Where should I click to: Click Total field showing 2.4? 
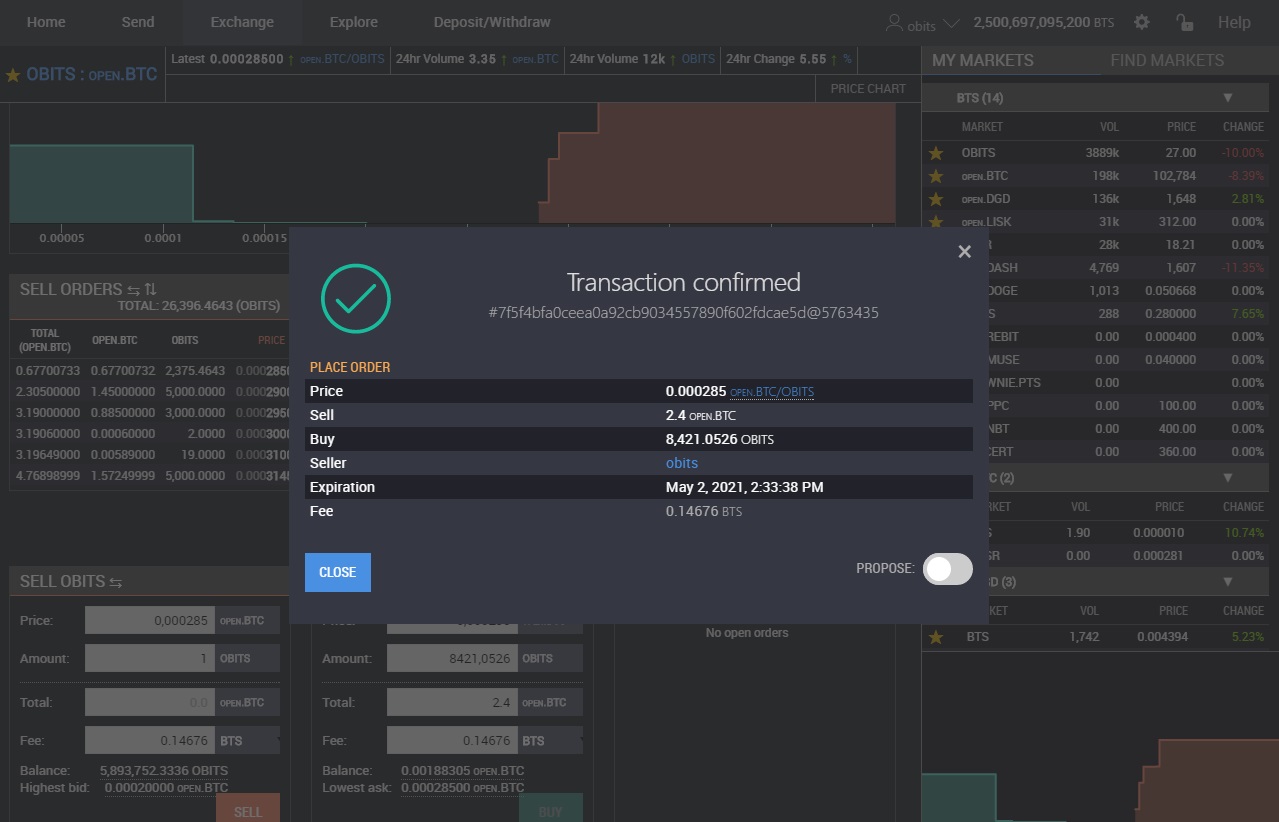click(x=451, y=703)
